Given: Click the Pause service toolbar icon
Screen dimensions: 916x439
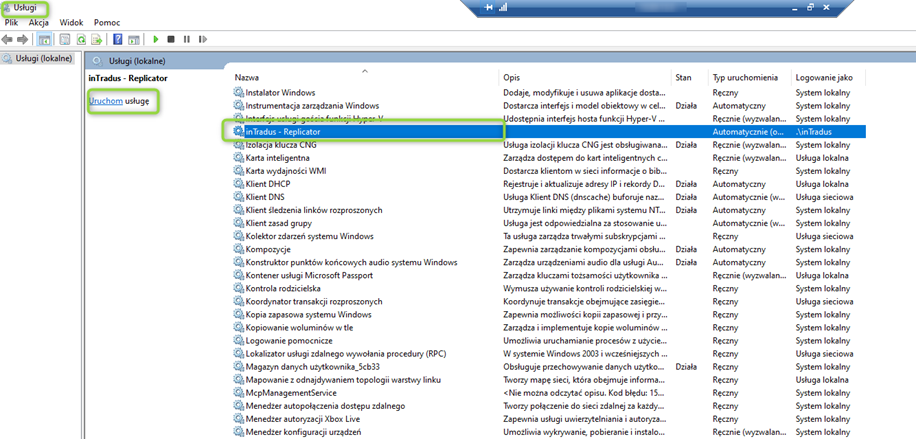Looking at the screenshot, I should click(186, 39).
